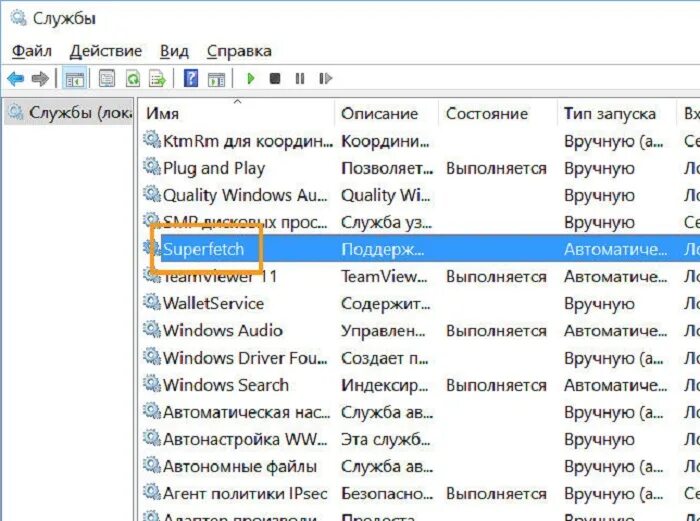Select the WalletService service
This screenshot has width=700, height=521.
coord(213,304)
